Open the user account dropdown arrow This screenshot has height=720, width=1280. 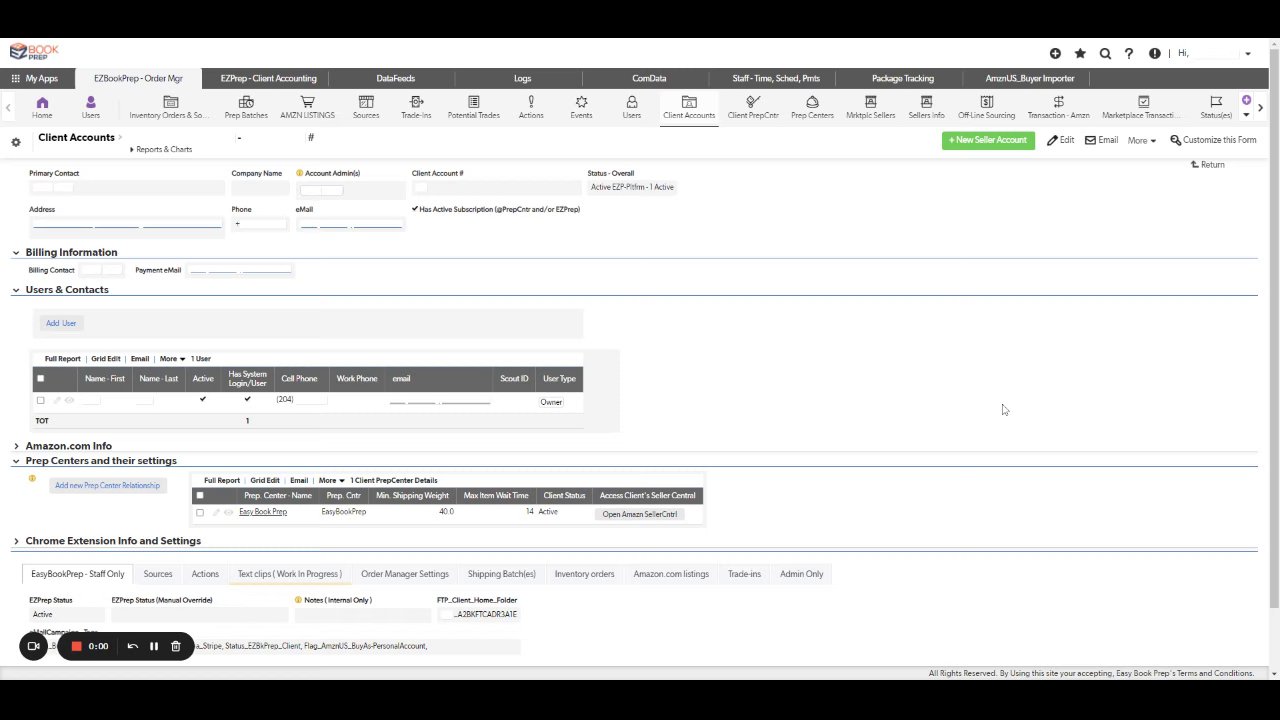pos(1247,54)
